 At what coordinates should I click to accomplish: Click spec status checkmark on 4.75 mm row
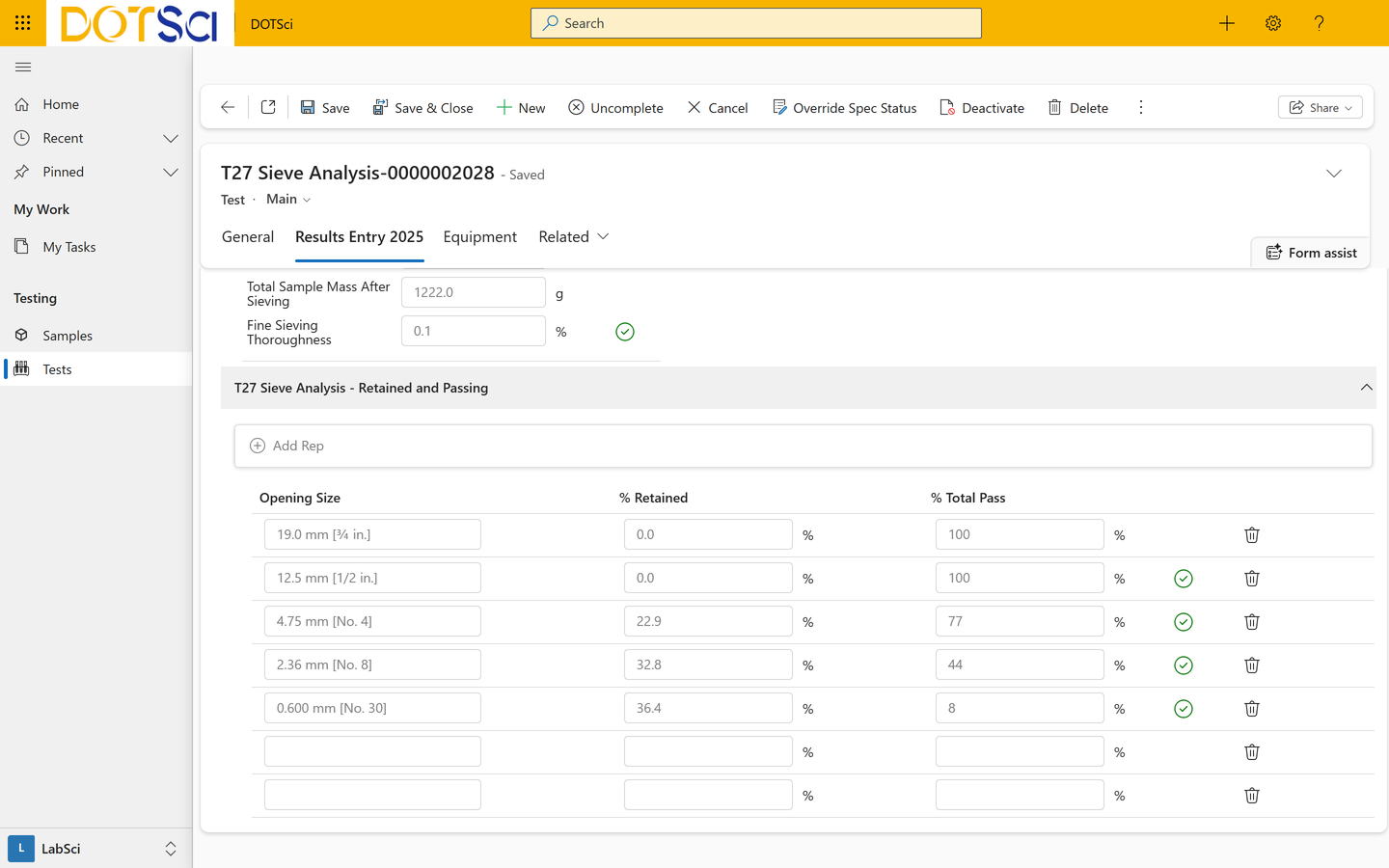(x=1184, y=622)
